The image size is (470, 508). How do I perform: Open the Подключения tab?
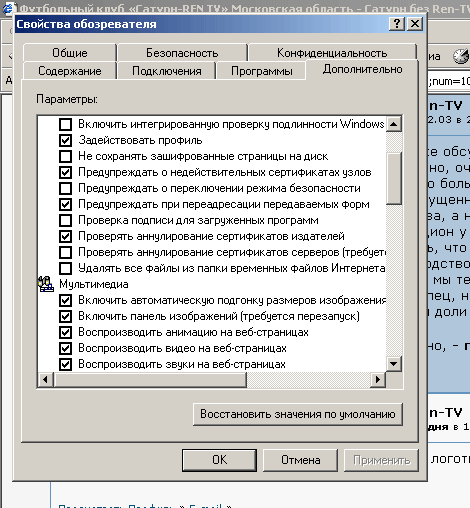(167, 71)
